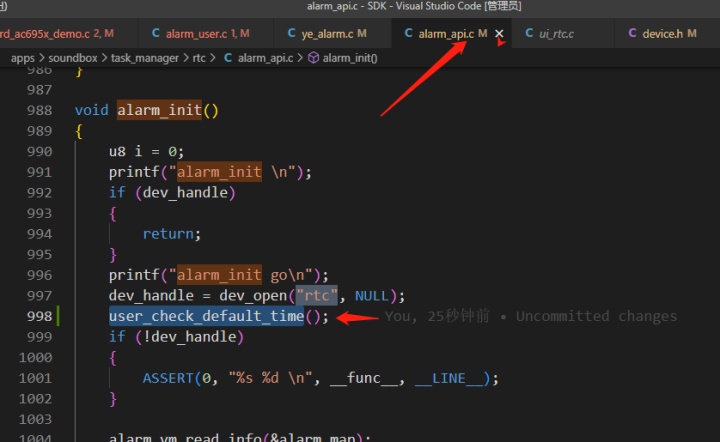720x442 pixels.
Task: Click the cube symbol icon in breadcrumb
Action: pos(313,58)
